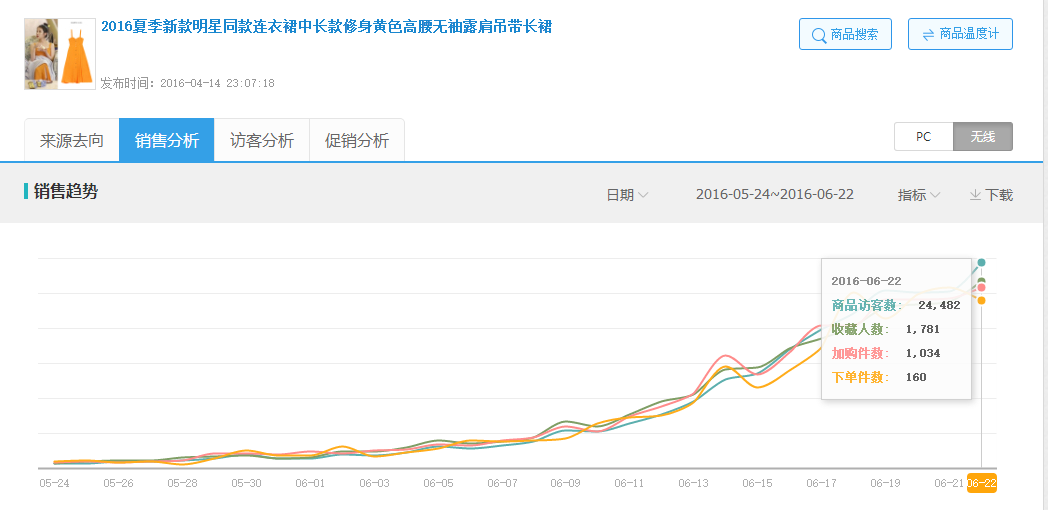Click the 06-17 axis date label
Image resolution: width=1048 pixels, height=510 pixels.
[819, 483]
